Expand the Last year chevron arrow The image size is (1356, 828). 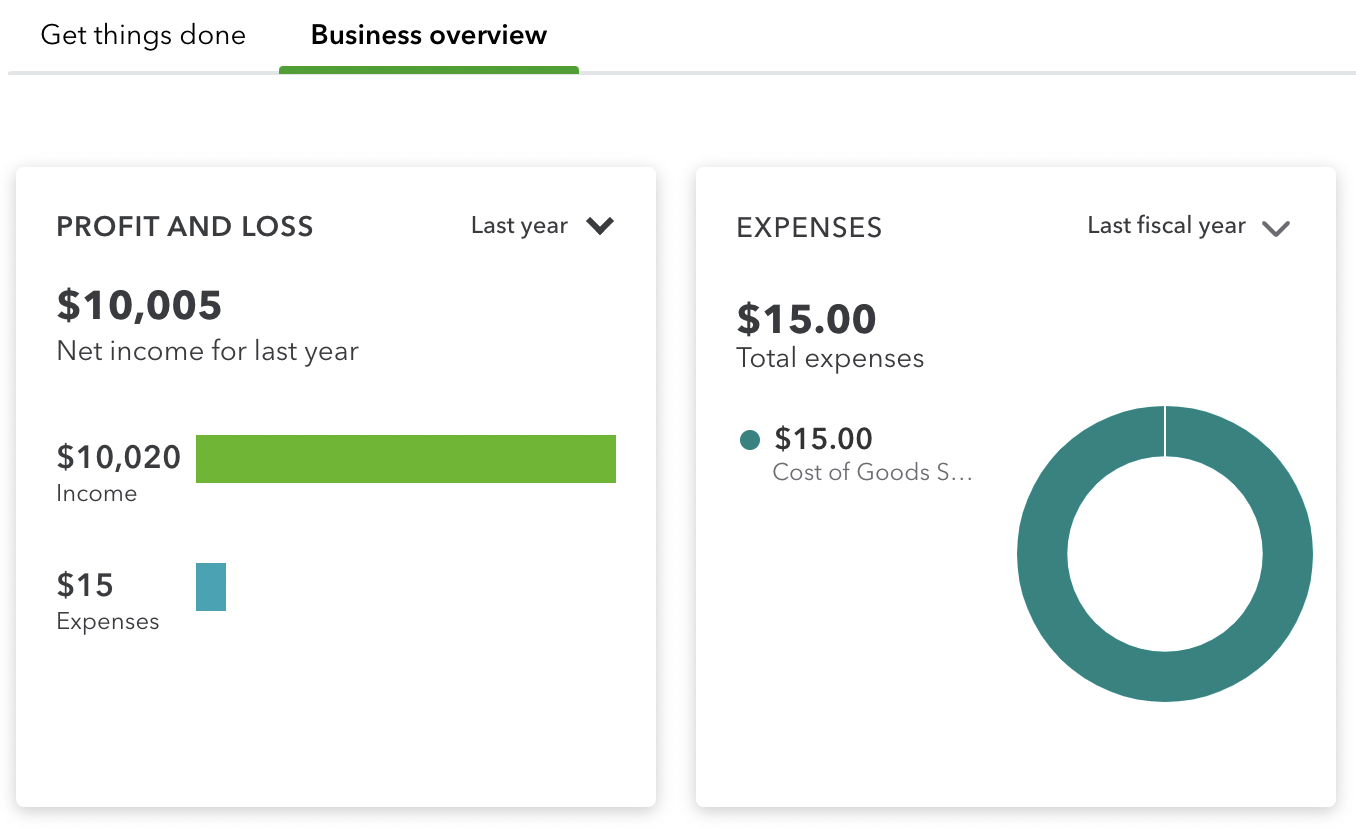click(600, 226)
